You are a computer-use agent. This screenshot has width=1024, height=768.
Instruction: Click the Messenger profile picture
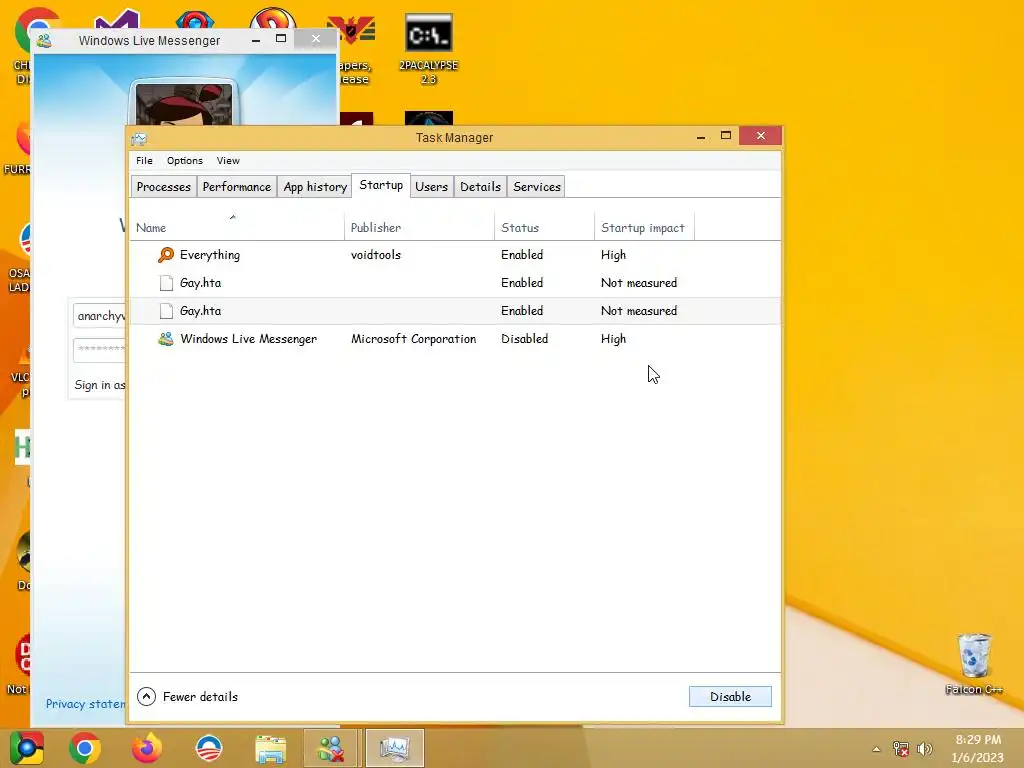(x=184, y=104)
